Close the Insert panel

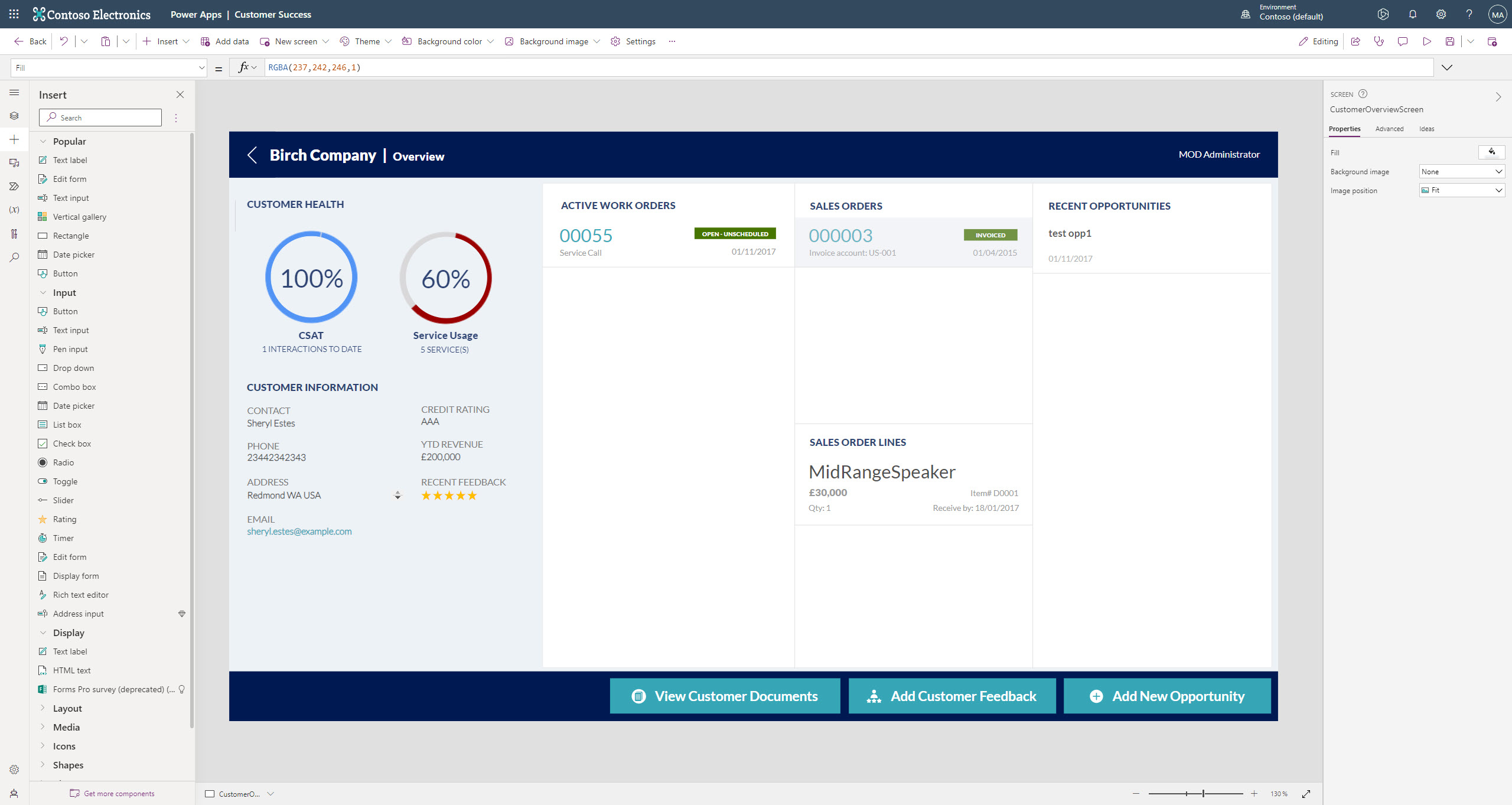click(x=180, y=94)
